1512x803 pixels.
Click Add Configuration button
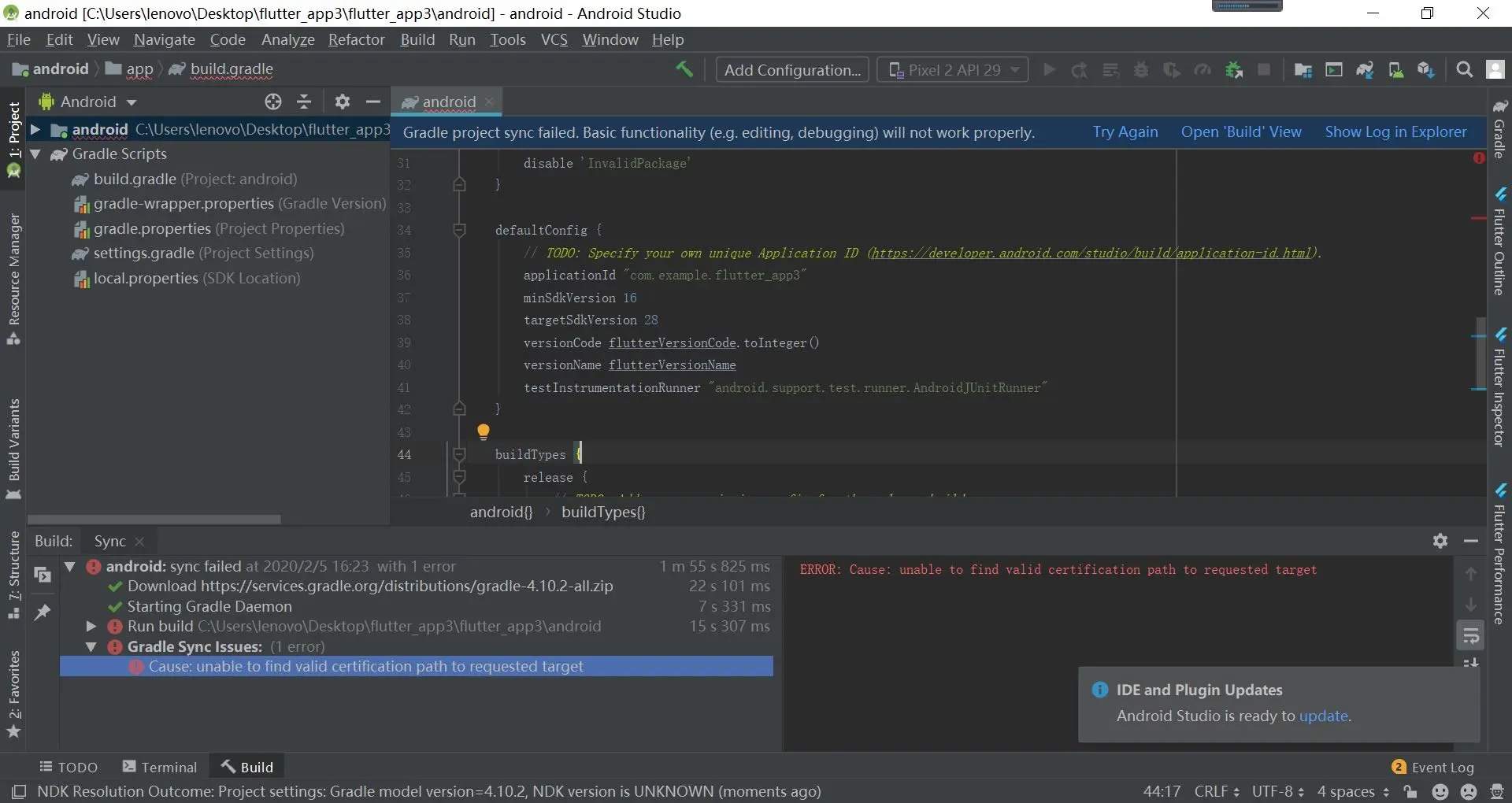pos(792,70)
